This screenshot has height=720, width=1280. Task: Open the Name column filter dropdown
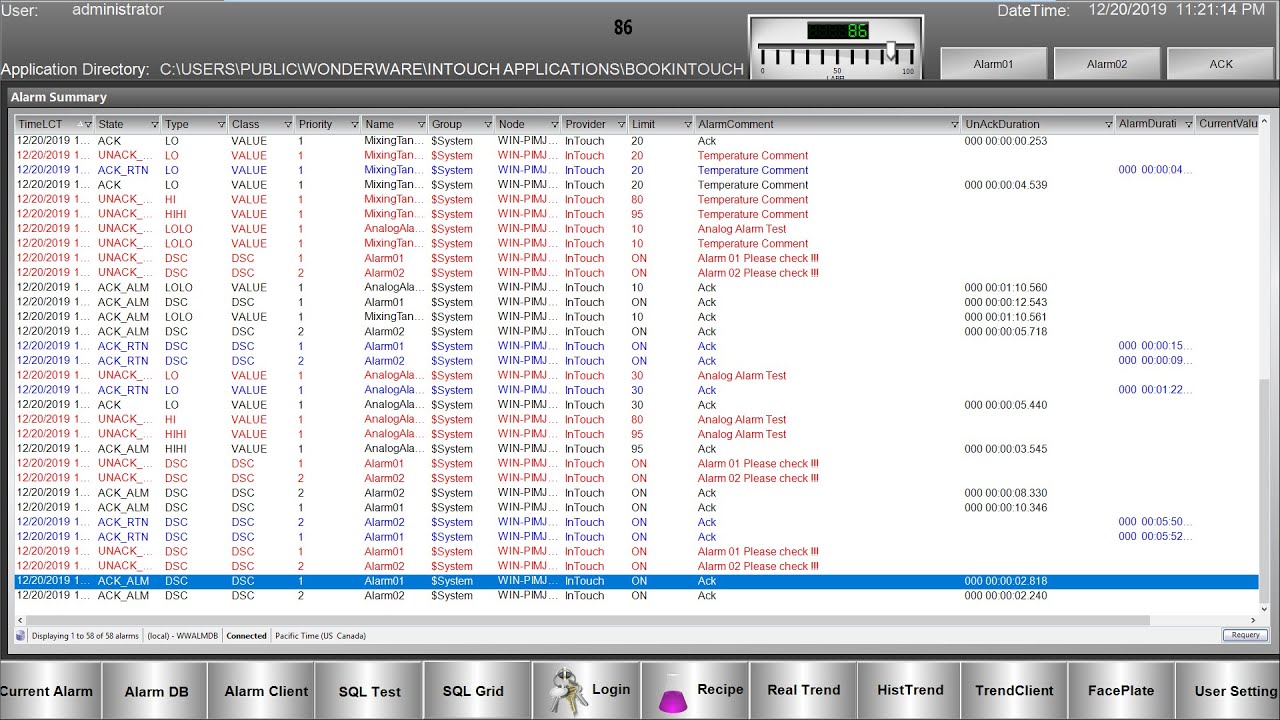(421, 124)
